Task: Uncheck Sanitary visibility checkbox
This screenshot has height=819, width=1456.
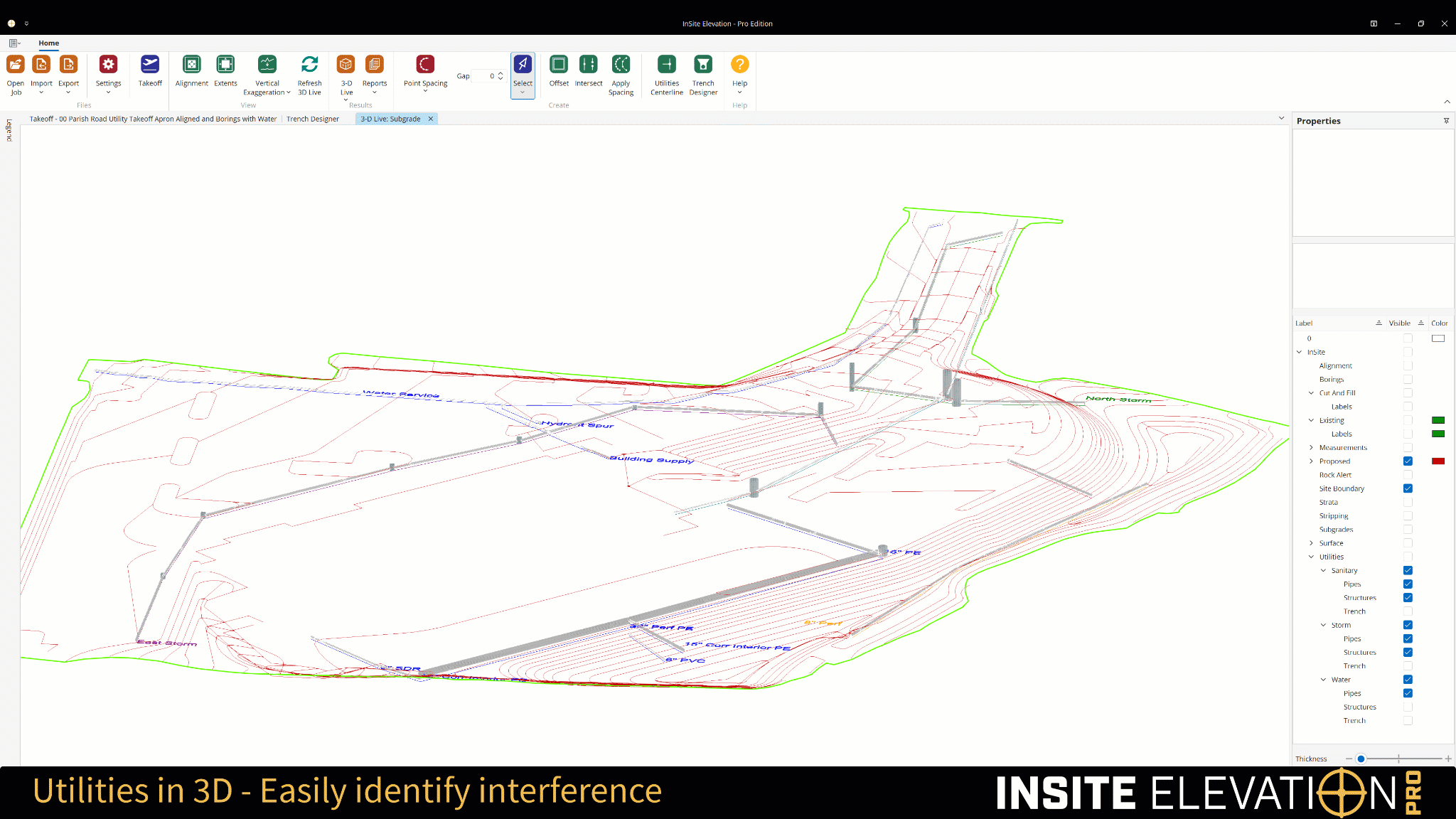Action: click(x=1408, y=570)
